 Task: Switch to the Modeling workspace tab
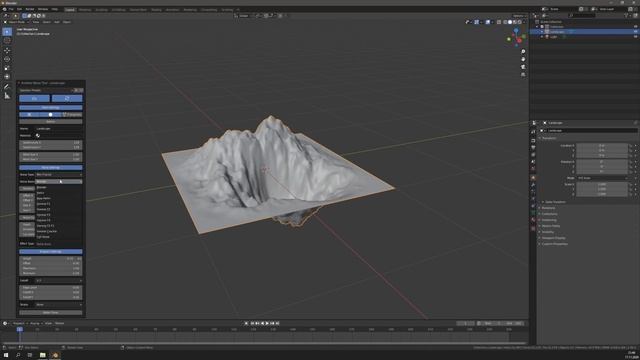click(85, 9)
